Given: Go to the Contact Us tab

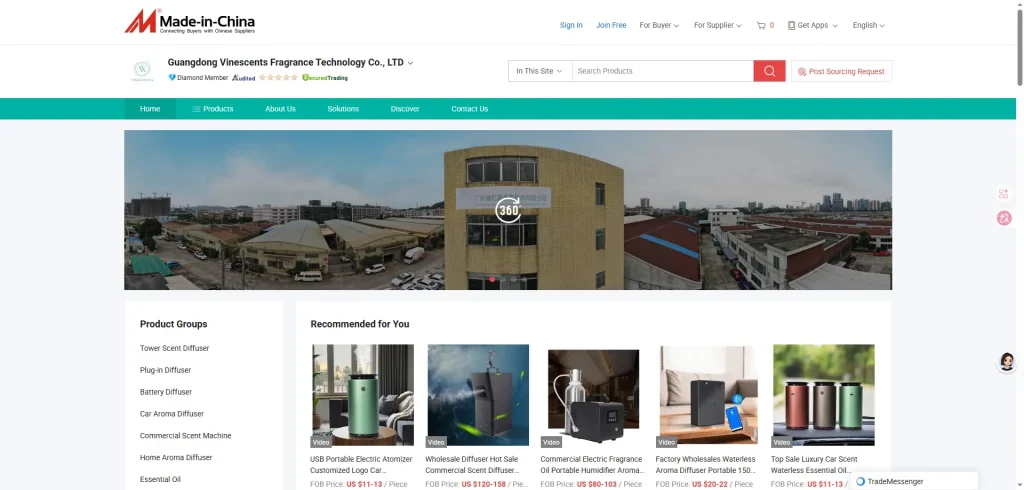Looking at the screenshot, I should coord(469,109).
